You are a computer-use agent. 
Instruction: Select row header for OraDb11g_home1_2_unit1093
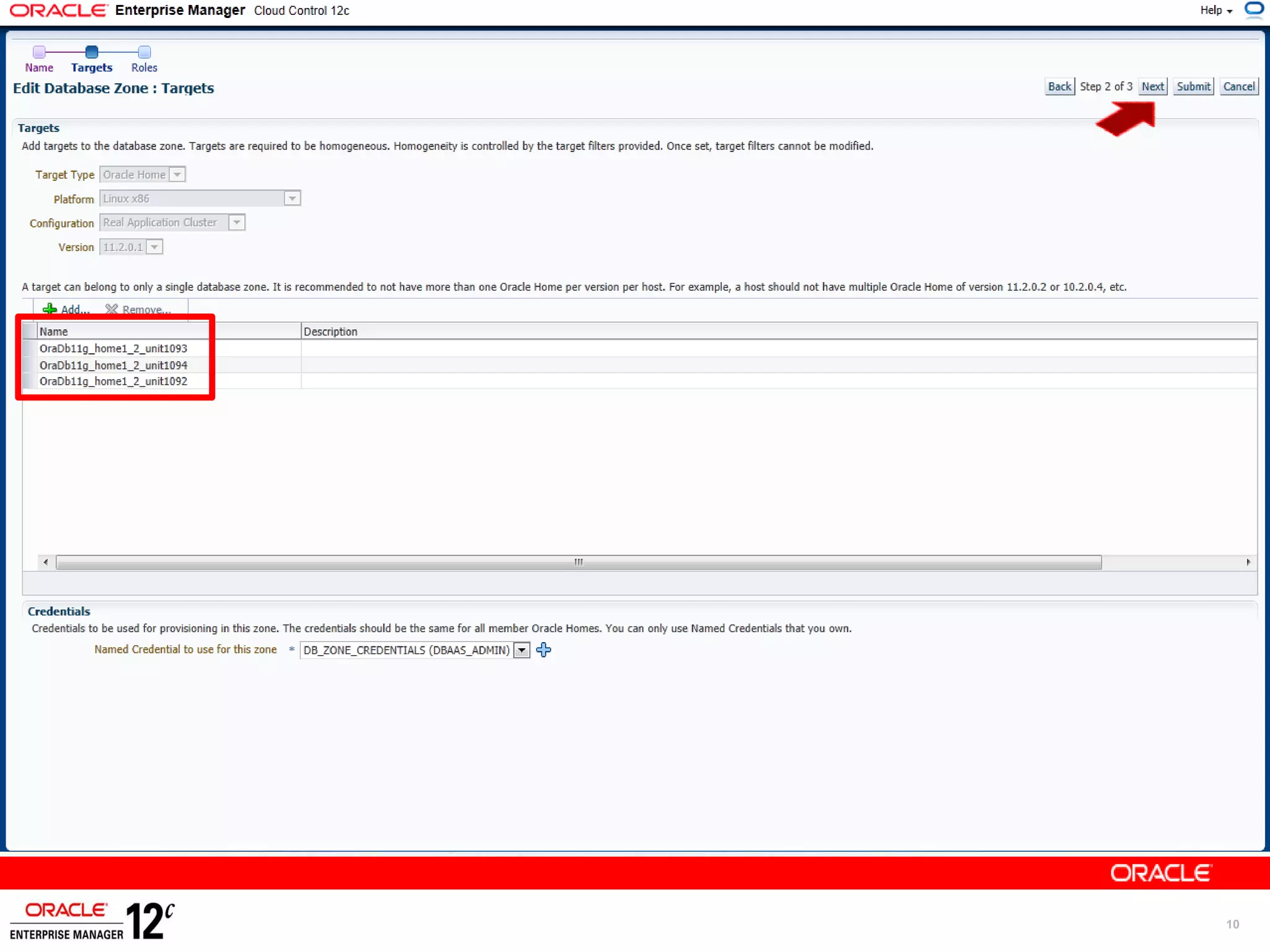point(30,348)
